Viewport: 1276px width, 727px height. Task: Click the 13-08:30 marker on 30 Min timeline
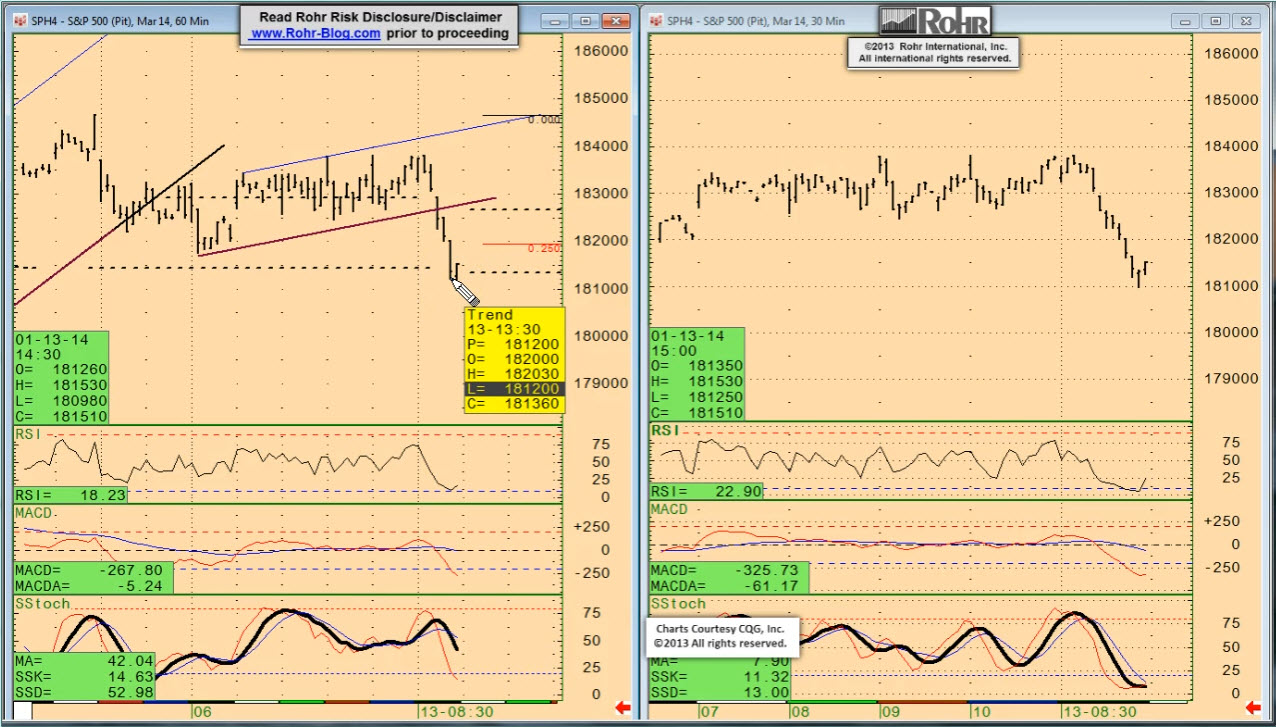pyautogui.click(x=1099, y=711)
